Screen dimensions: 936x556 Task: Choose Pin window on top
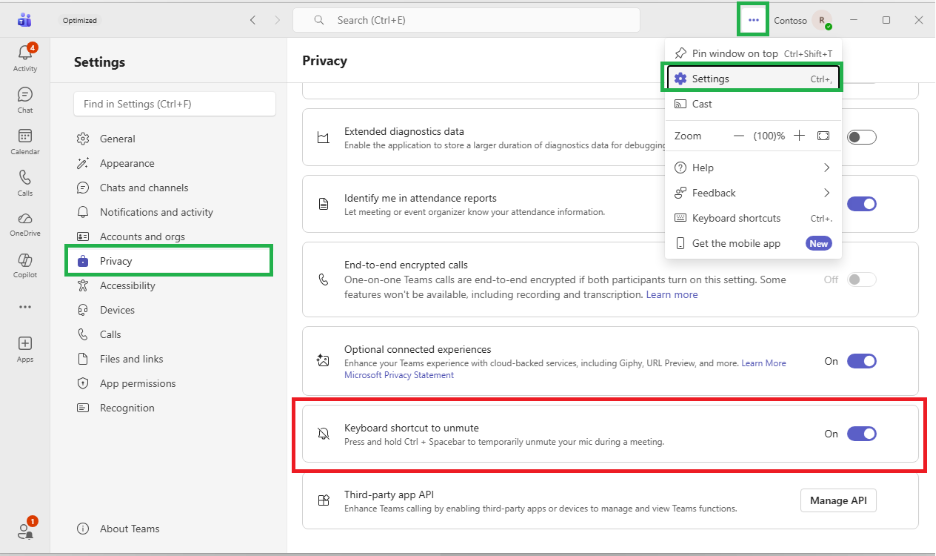point(753,53)
